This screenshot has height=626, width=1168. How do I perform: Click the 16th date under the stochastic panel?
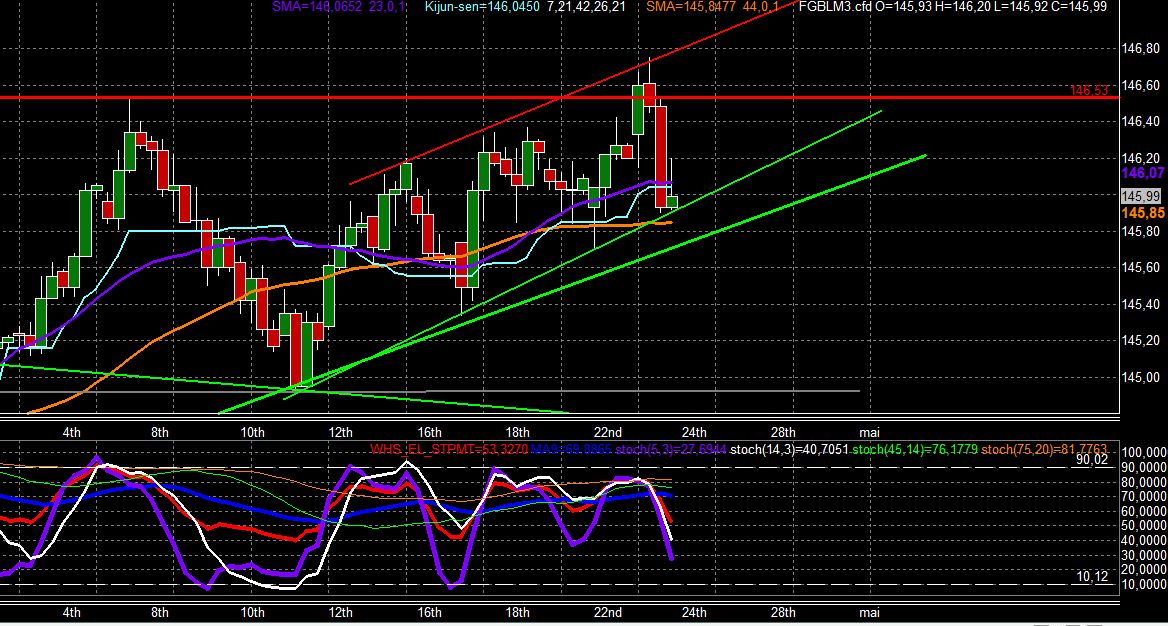[430, 612]
